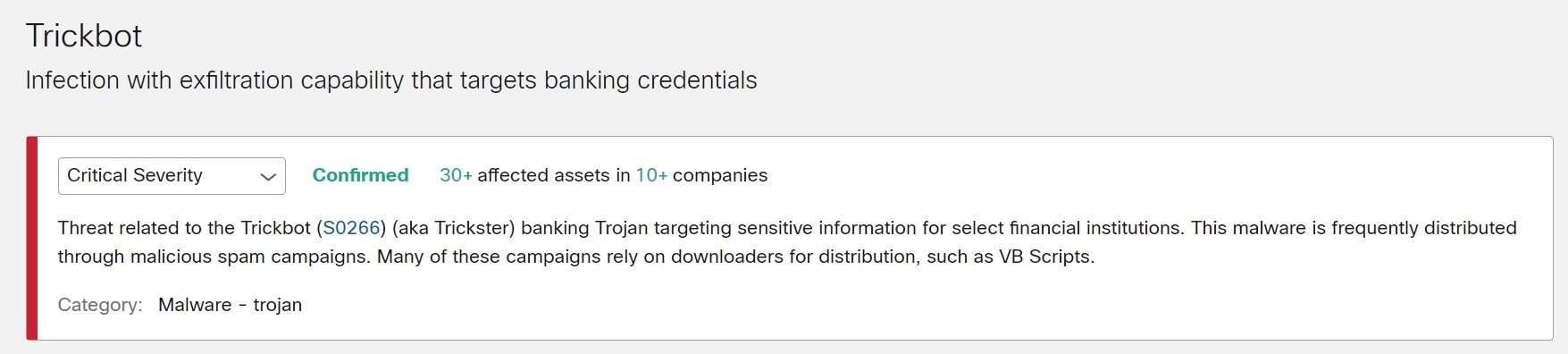This screenshot has width=1568, height=354.
Task: Click the red severity bar on card edge
Action: 32,238
